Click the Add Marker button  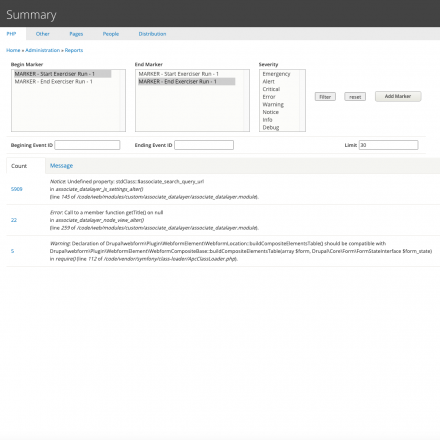tap(398, 96)
